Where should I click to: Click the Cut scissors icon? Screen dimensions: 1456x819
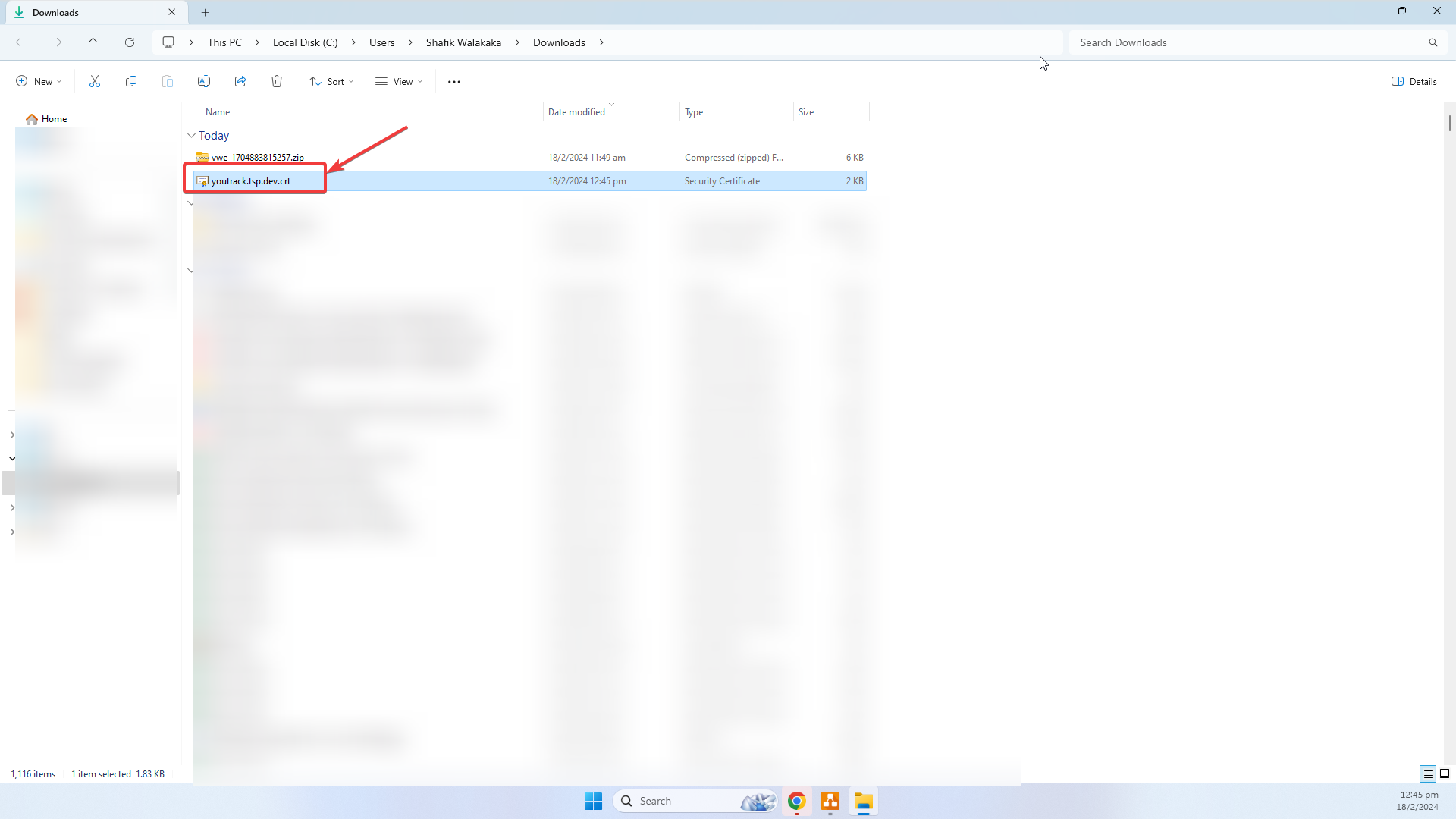point(95,81)
